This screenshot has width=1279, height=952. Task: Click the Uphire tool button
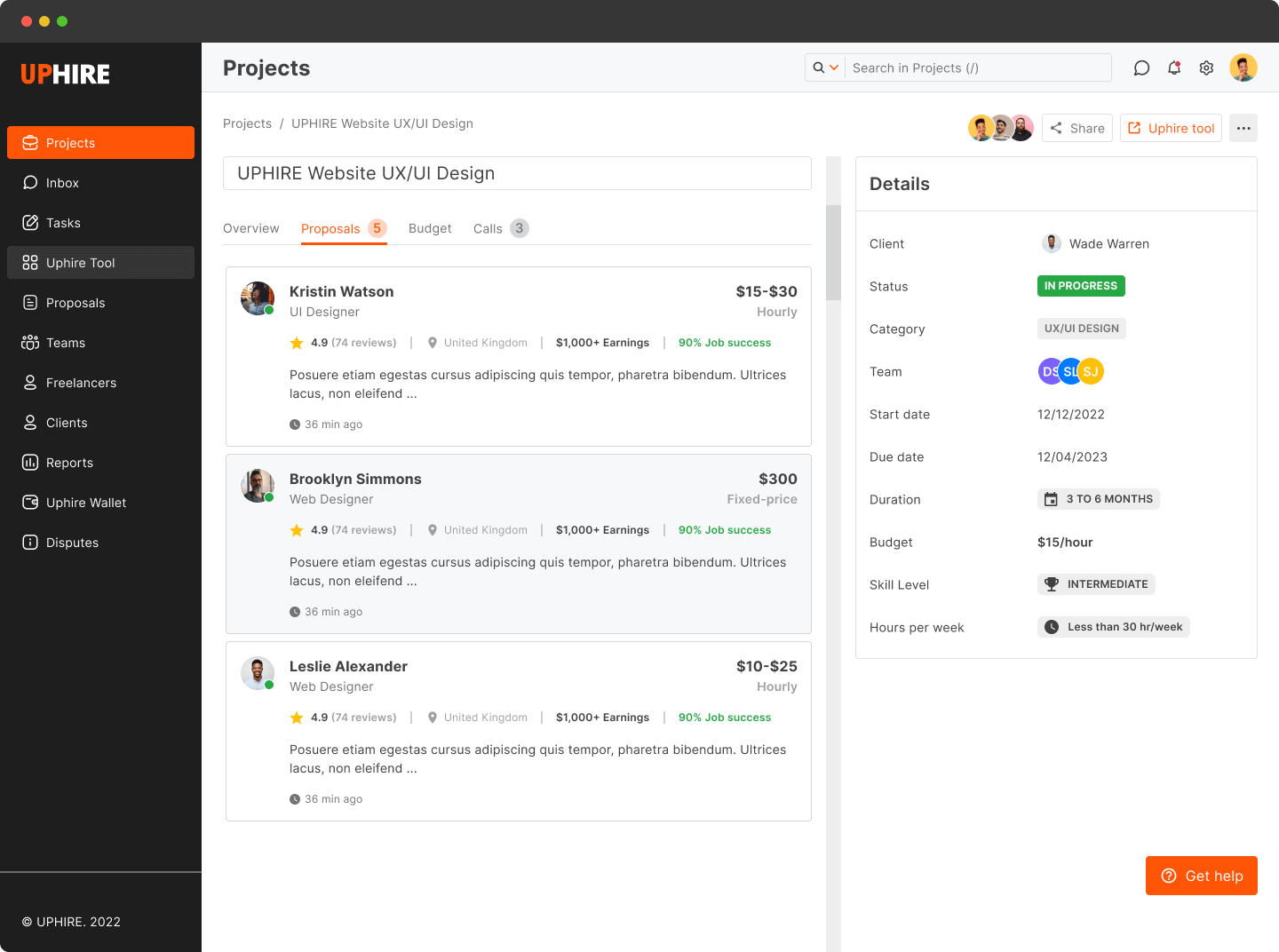[x=1171, y=128]
